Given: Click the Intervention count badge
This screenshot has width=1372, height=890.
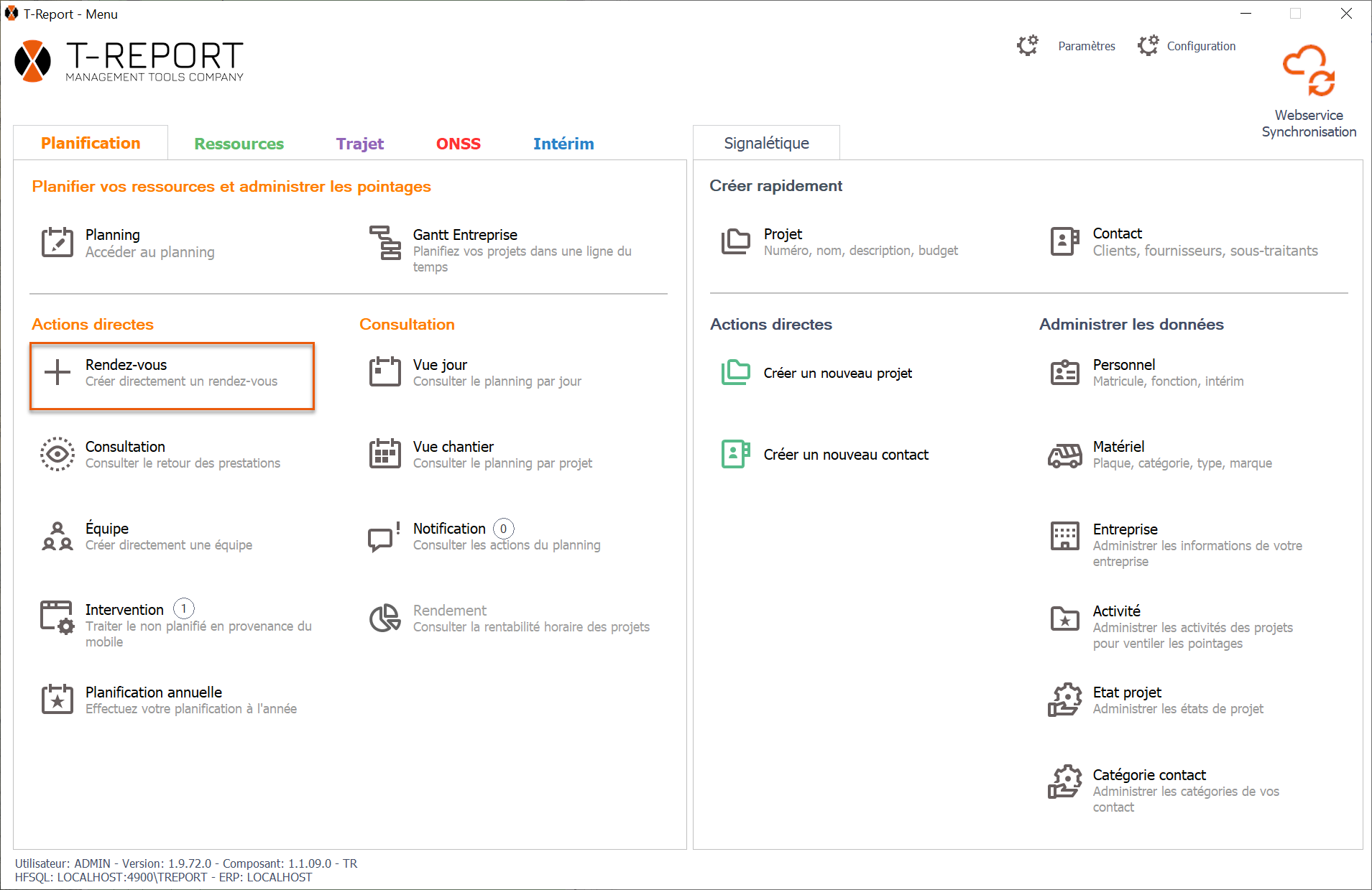Looking at the screenshot, I should tap(184, 609).
